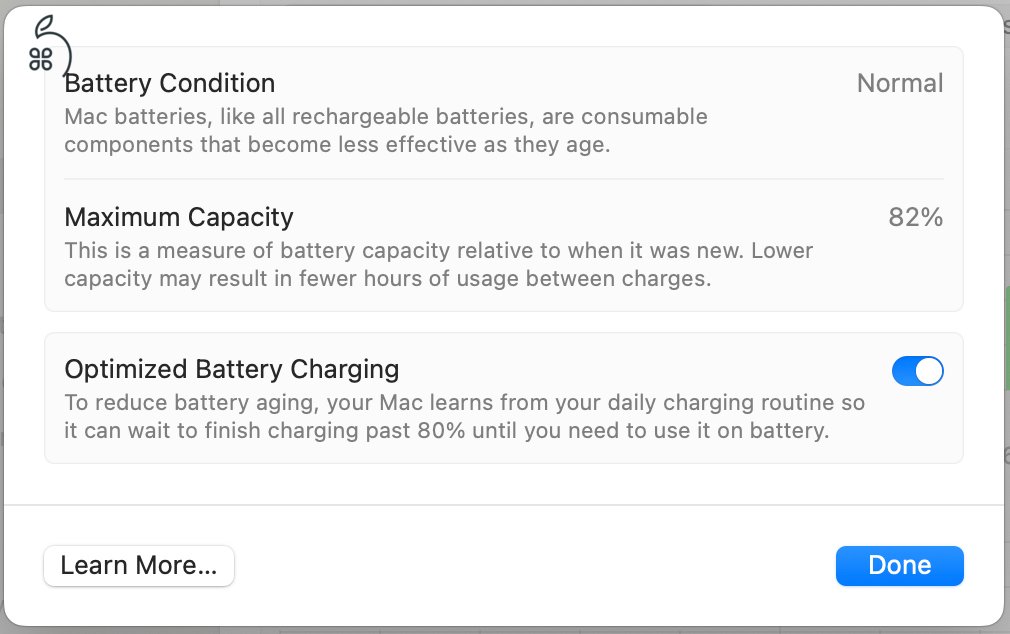
Task: Click the 'measure of battery capacity' description text
Action: coord(438,250)
